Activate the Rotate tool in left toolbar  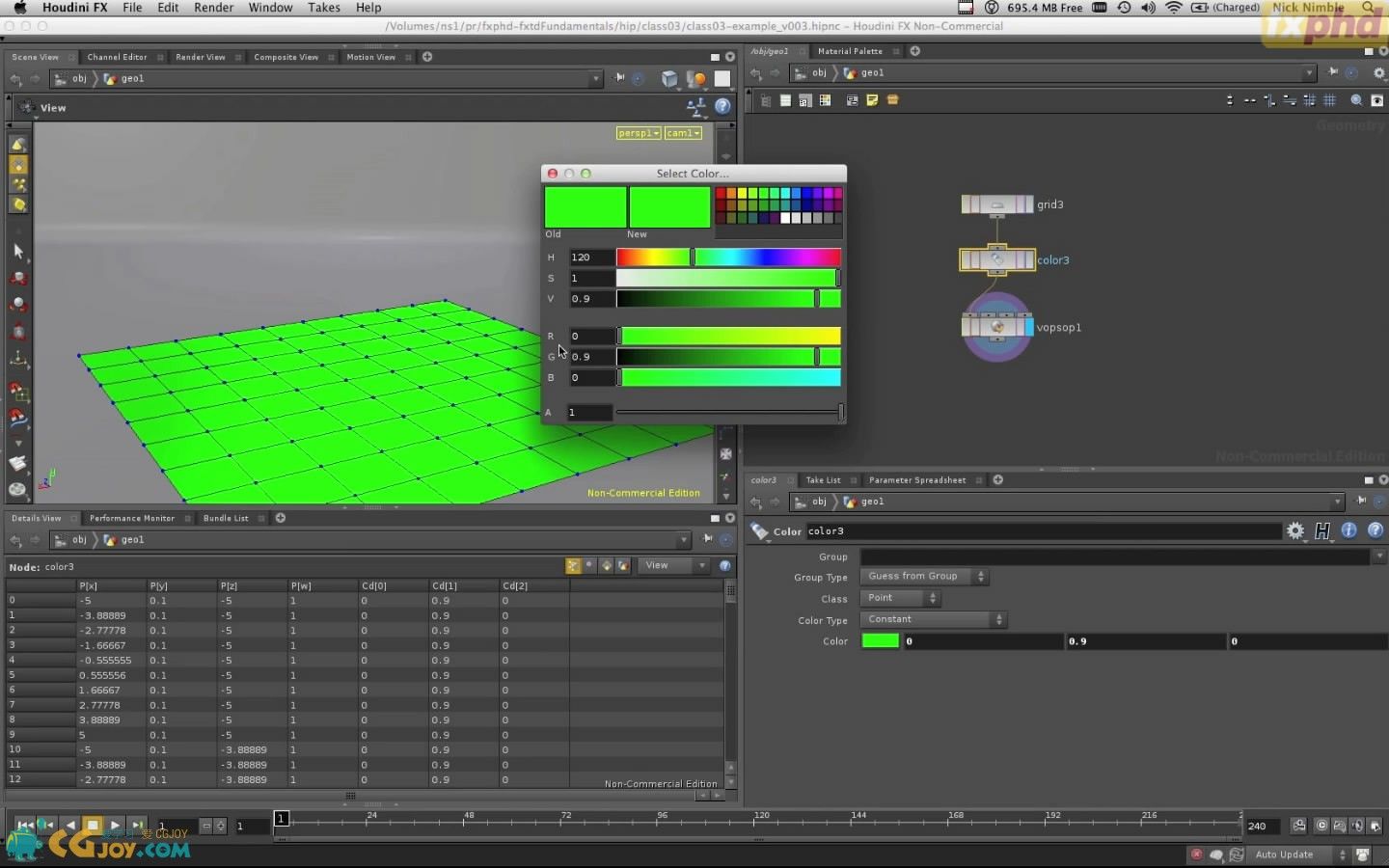(x=17, y=305)
